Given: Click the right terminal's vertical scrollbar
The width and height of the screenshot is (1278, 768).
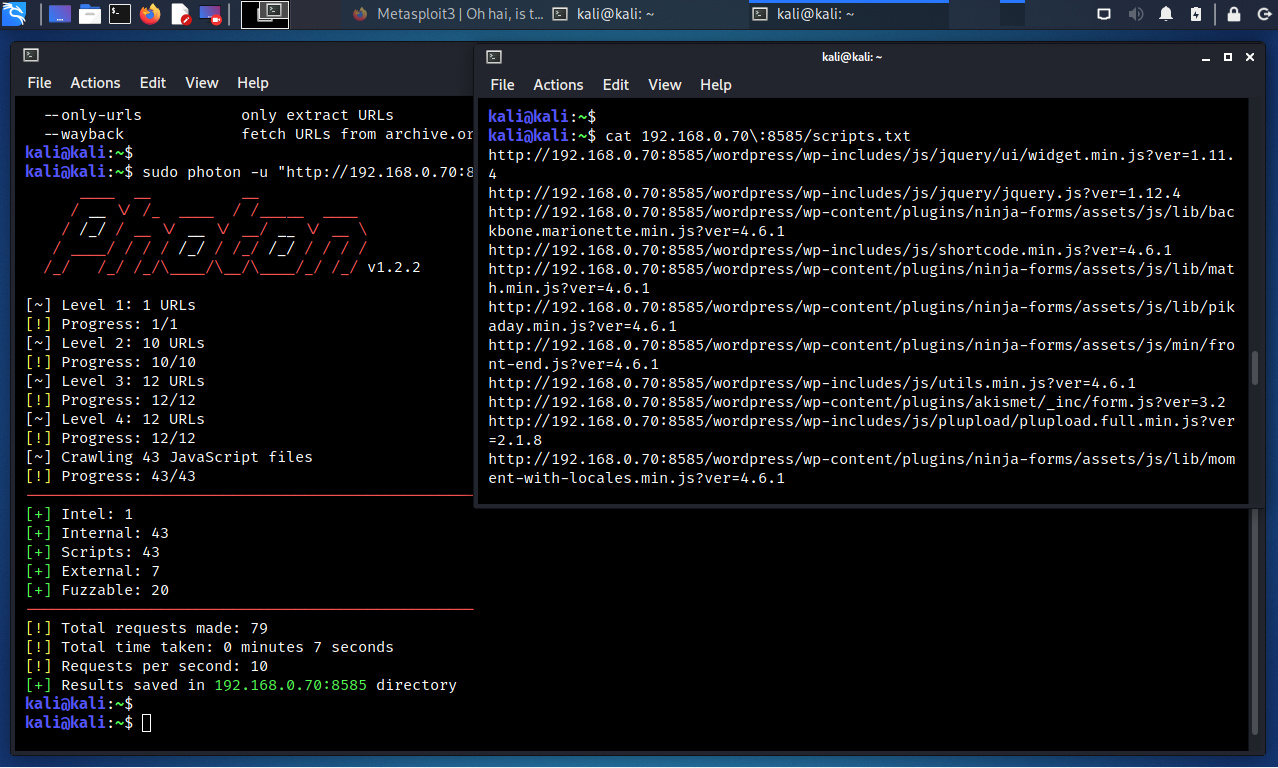Looking at the screenshot, I should (1255, 368).
